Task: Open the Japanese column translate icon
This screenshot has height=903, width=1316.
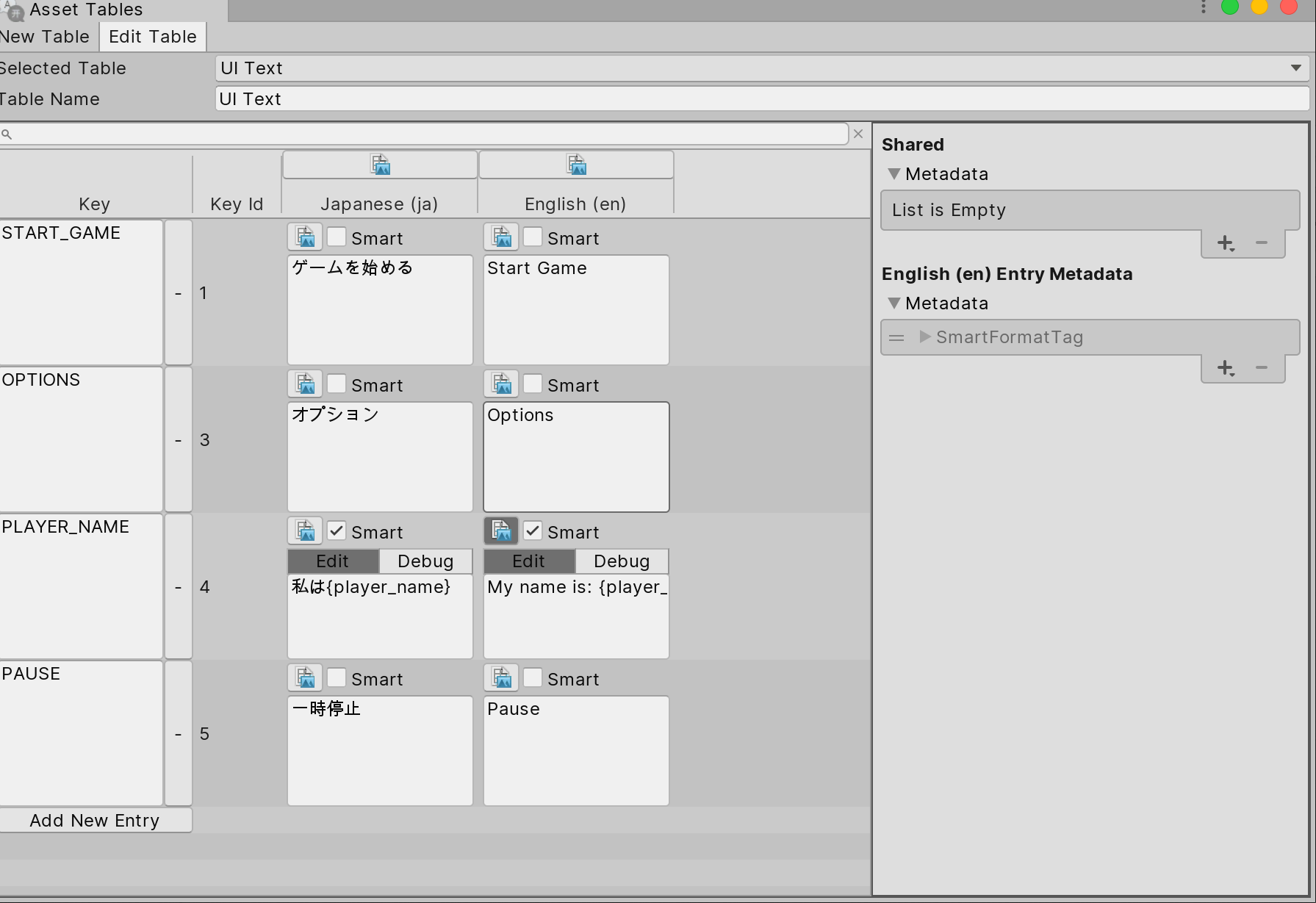Action: [380, 164]
